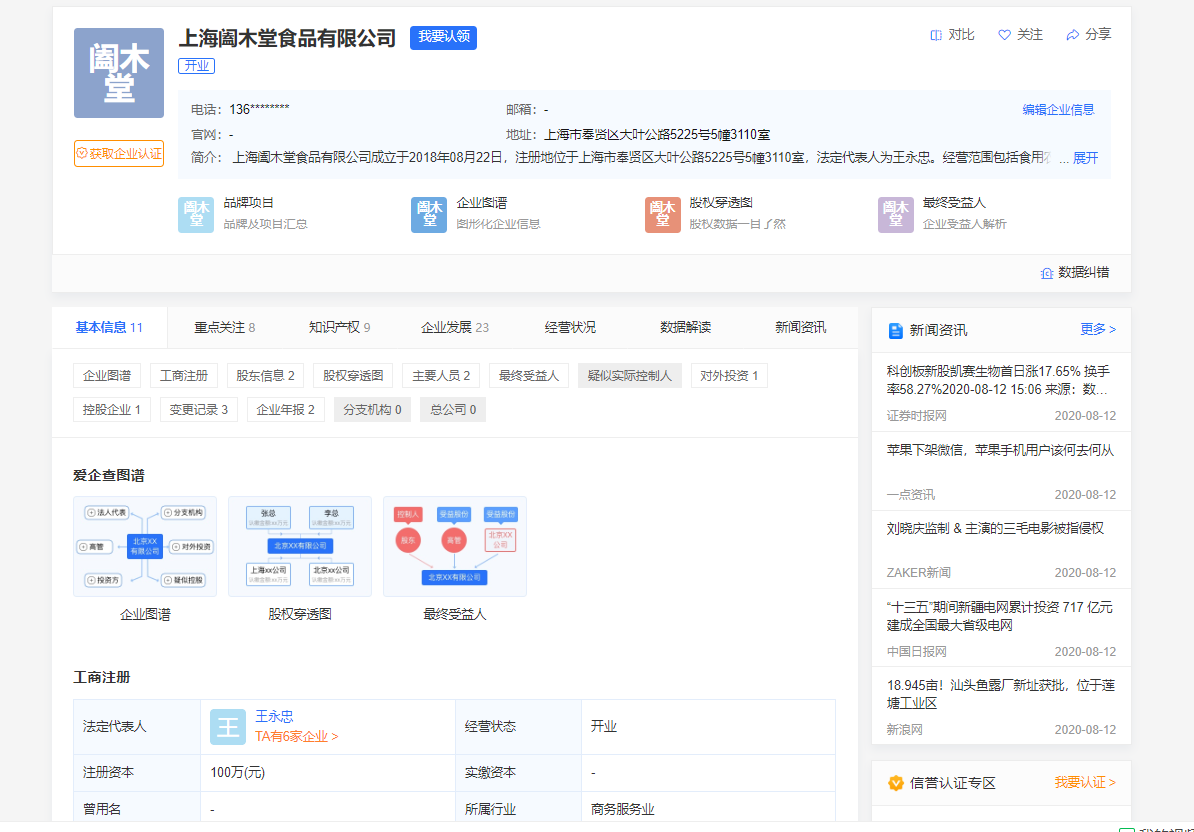
Task: Select the 企业年报 2 chip
Action: point(286,410)
